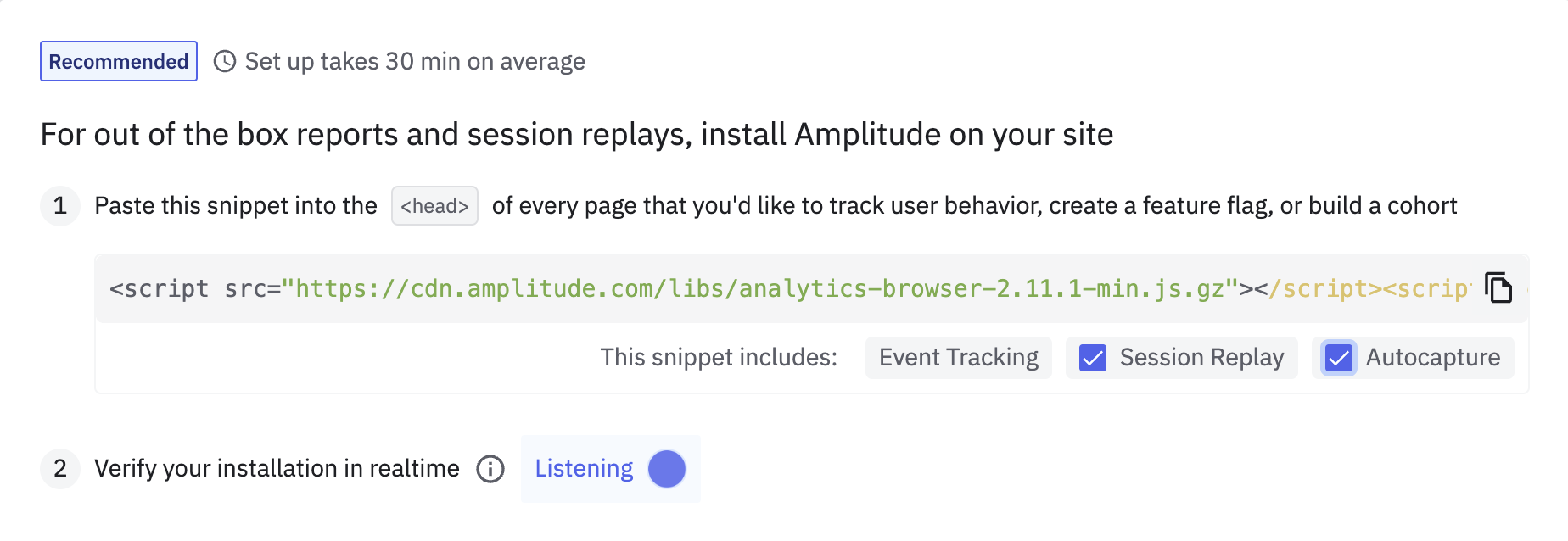
Task: Copy the script snippet with the copy icon
Action: click(x=1498, y=288)
